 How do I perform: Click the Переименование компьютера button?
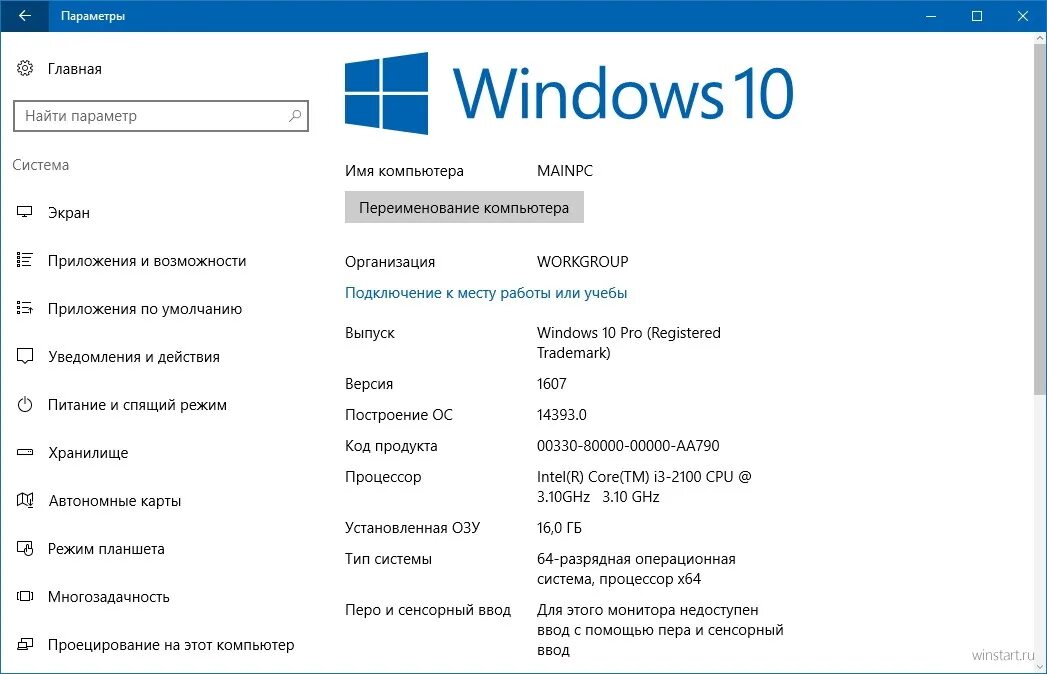pos(464,207)
